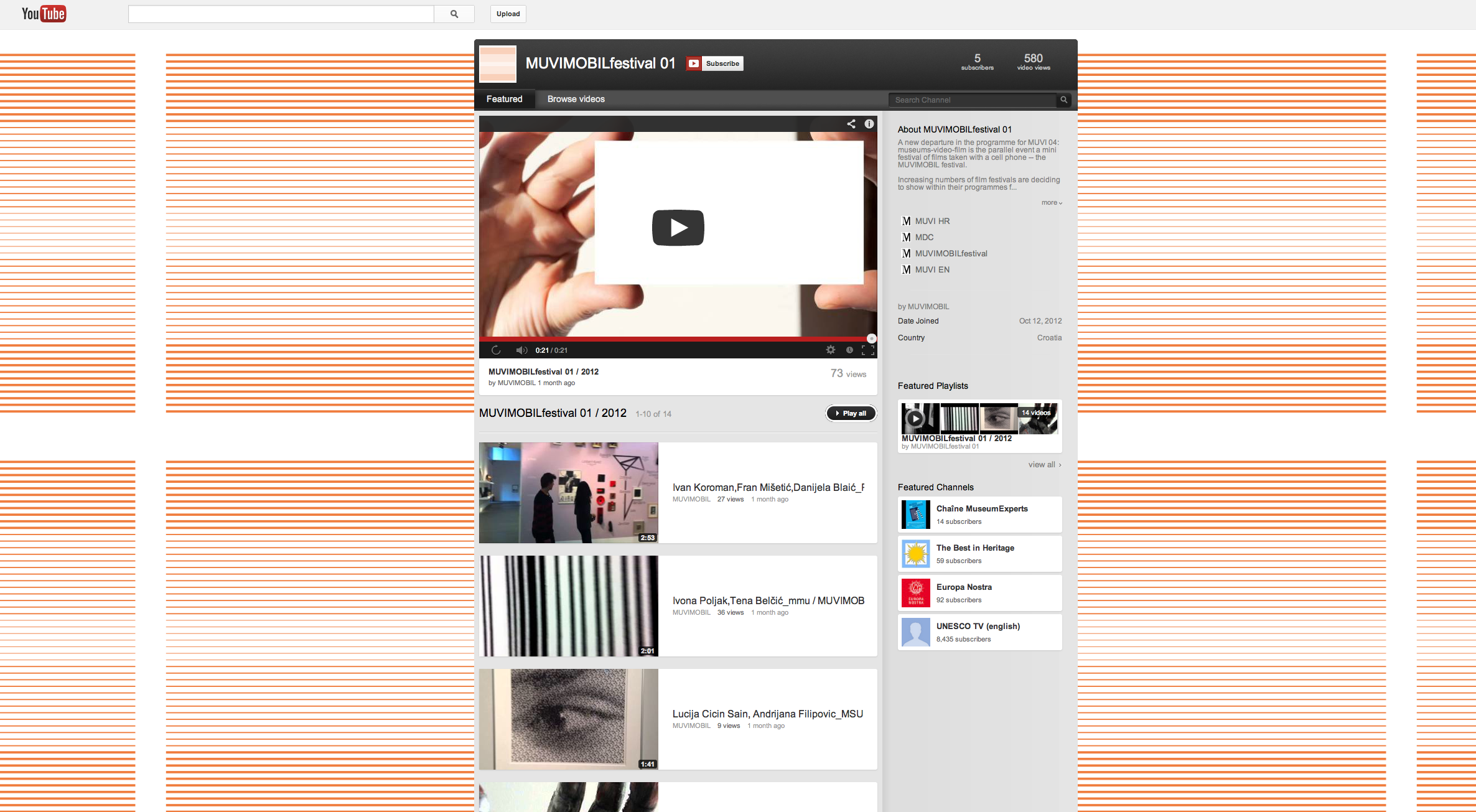This screenshot has width=1476, height=812.
Task: Click the 5 subscribers count
Action: [977, 62]
